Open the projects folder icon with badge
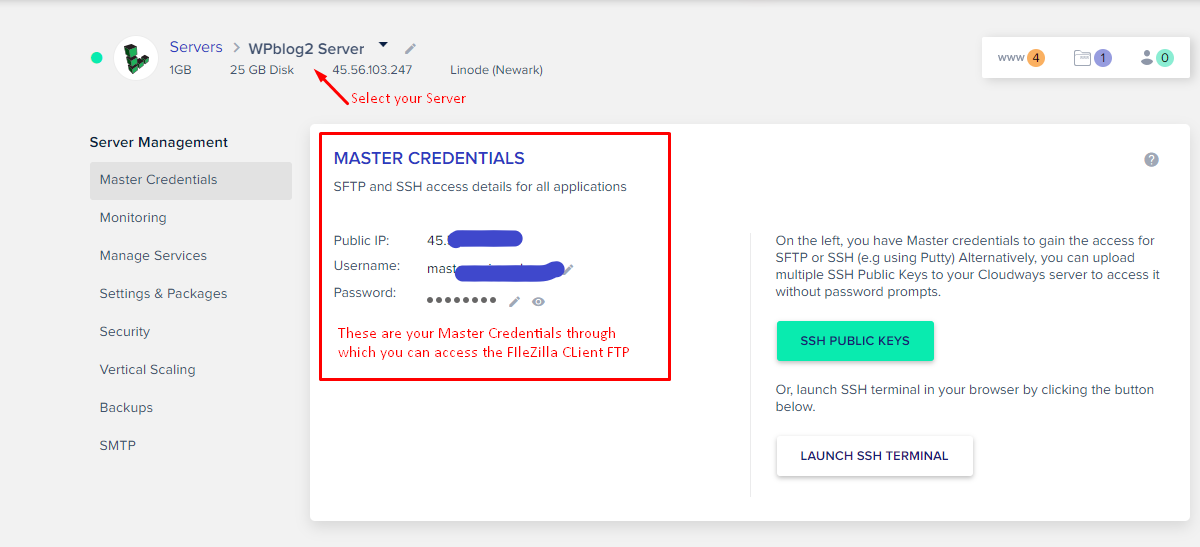 [1092, 58]
